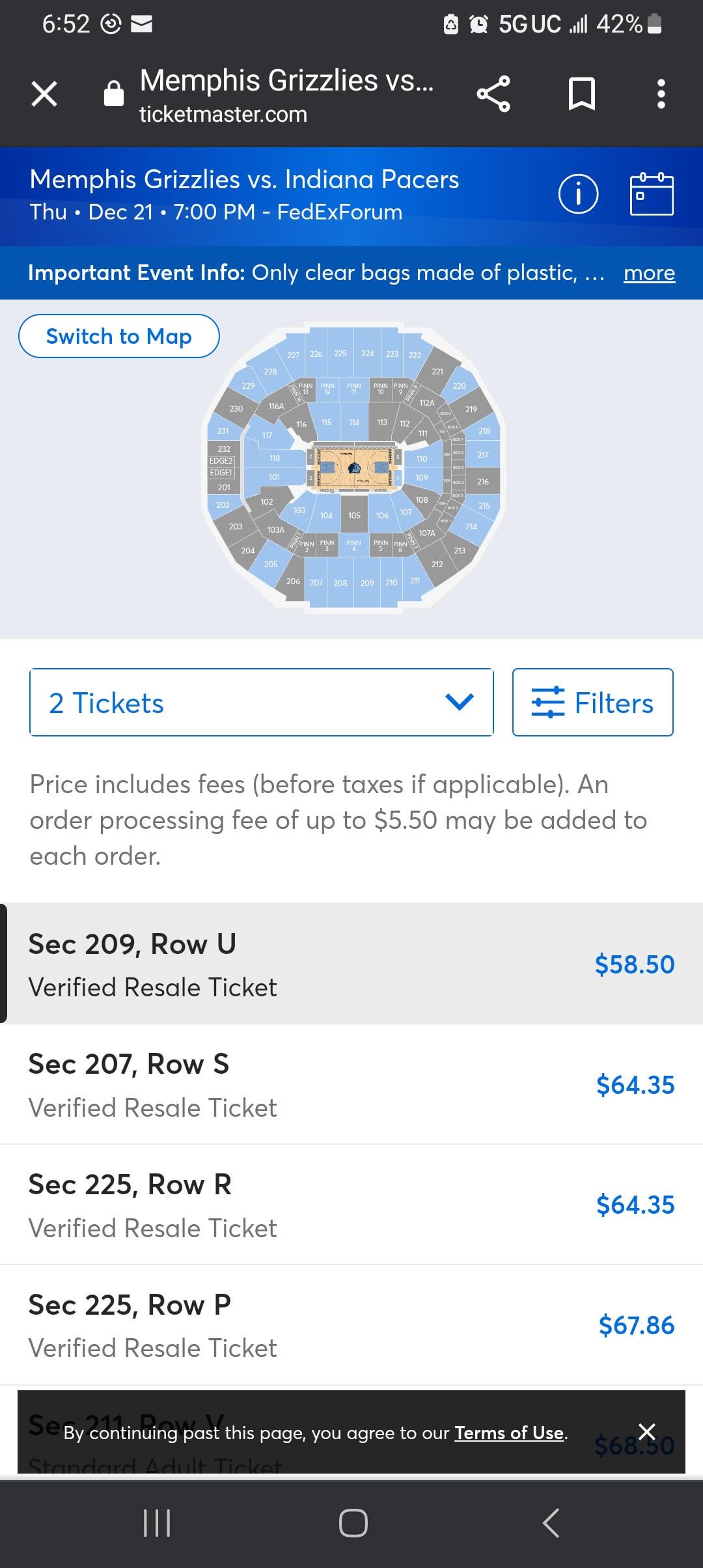
Task: Select Sec 225, Row R for $64.35
Action: (x=351, y=1205)
